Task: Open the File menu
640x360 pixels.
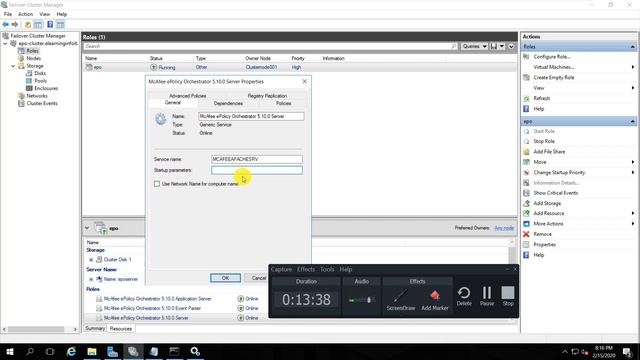Action: [8, 14]
